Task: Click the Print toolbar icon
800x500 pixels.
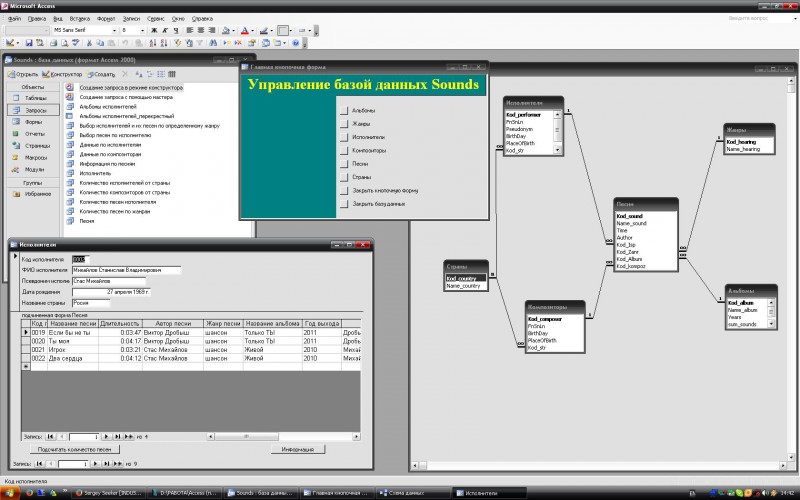Action: coord(54,43)
